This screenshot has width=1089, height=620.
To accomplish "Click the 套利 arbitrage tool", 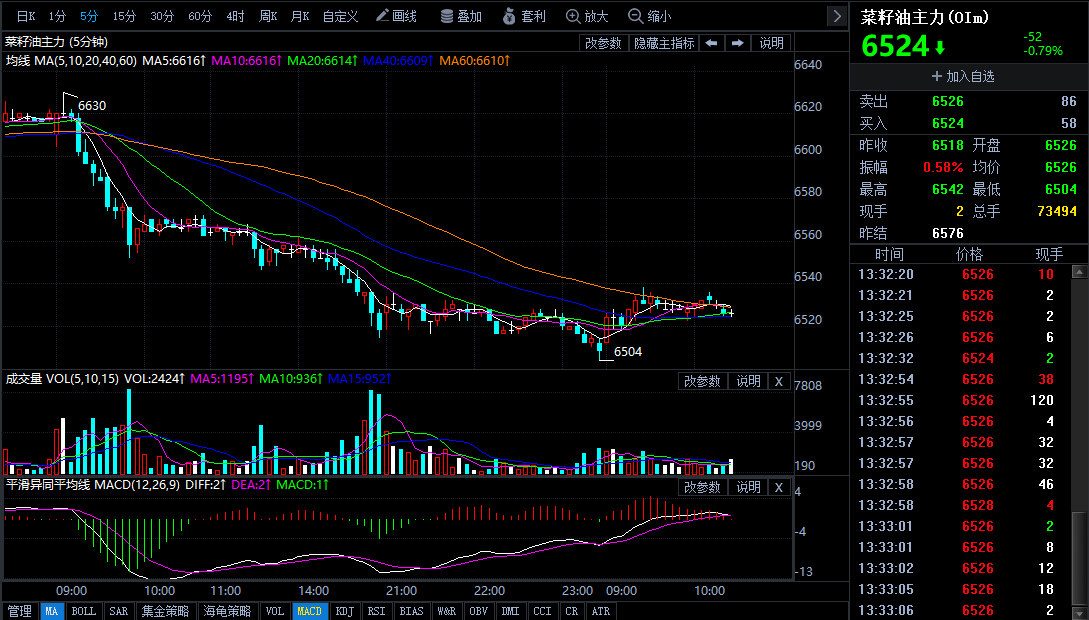I will 525,16.
